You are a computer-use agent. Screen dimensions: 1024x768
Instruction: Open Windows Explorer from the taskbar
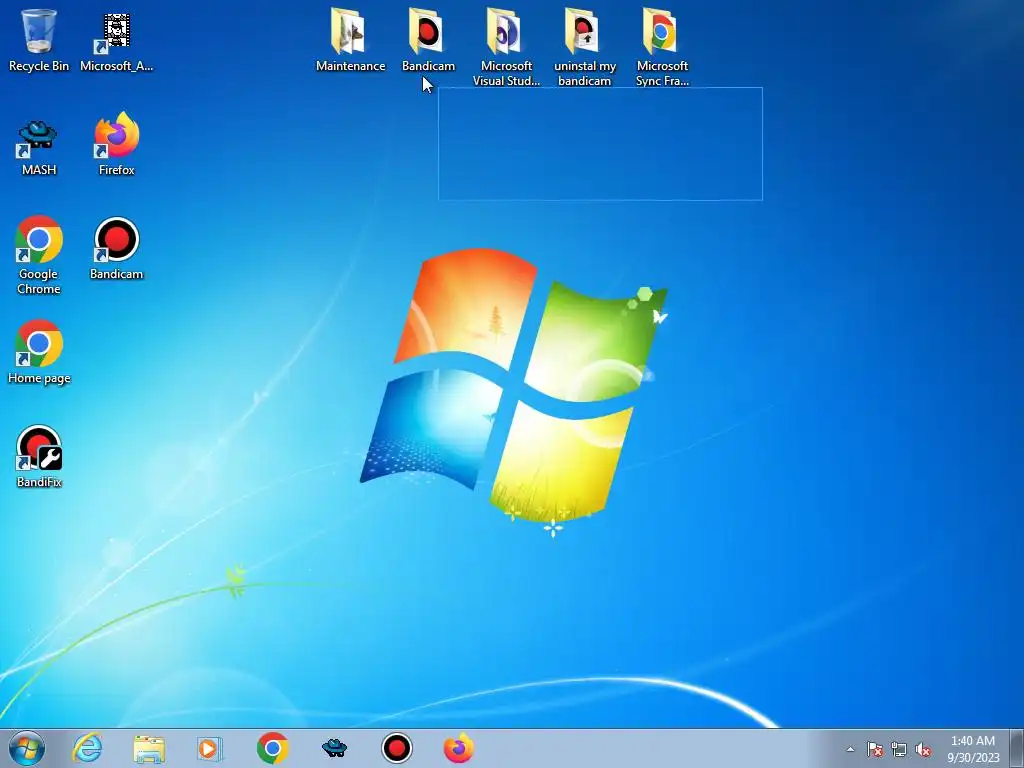coord(149,748)
